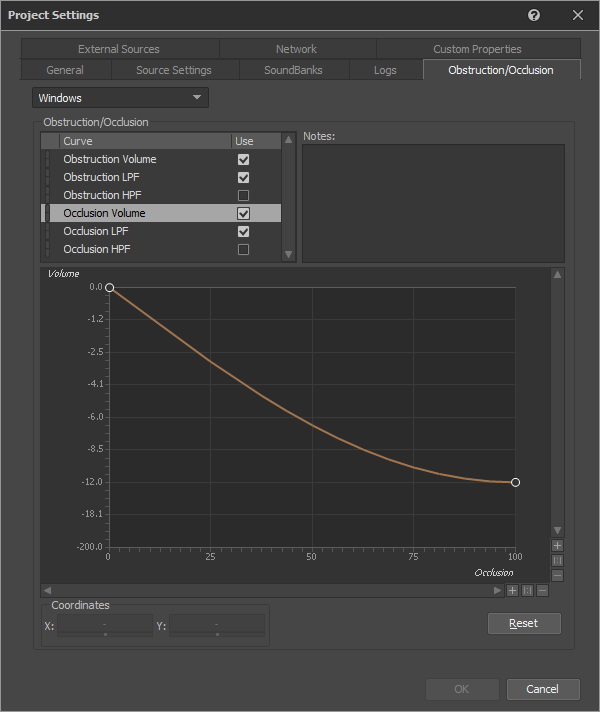Click the X coordinate field

[105, 626]
